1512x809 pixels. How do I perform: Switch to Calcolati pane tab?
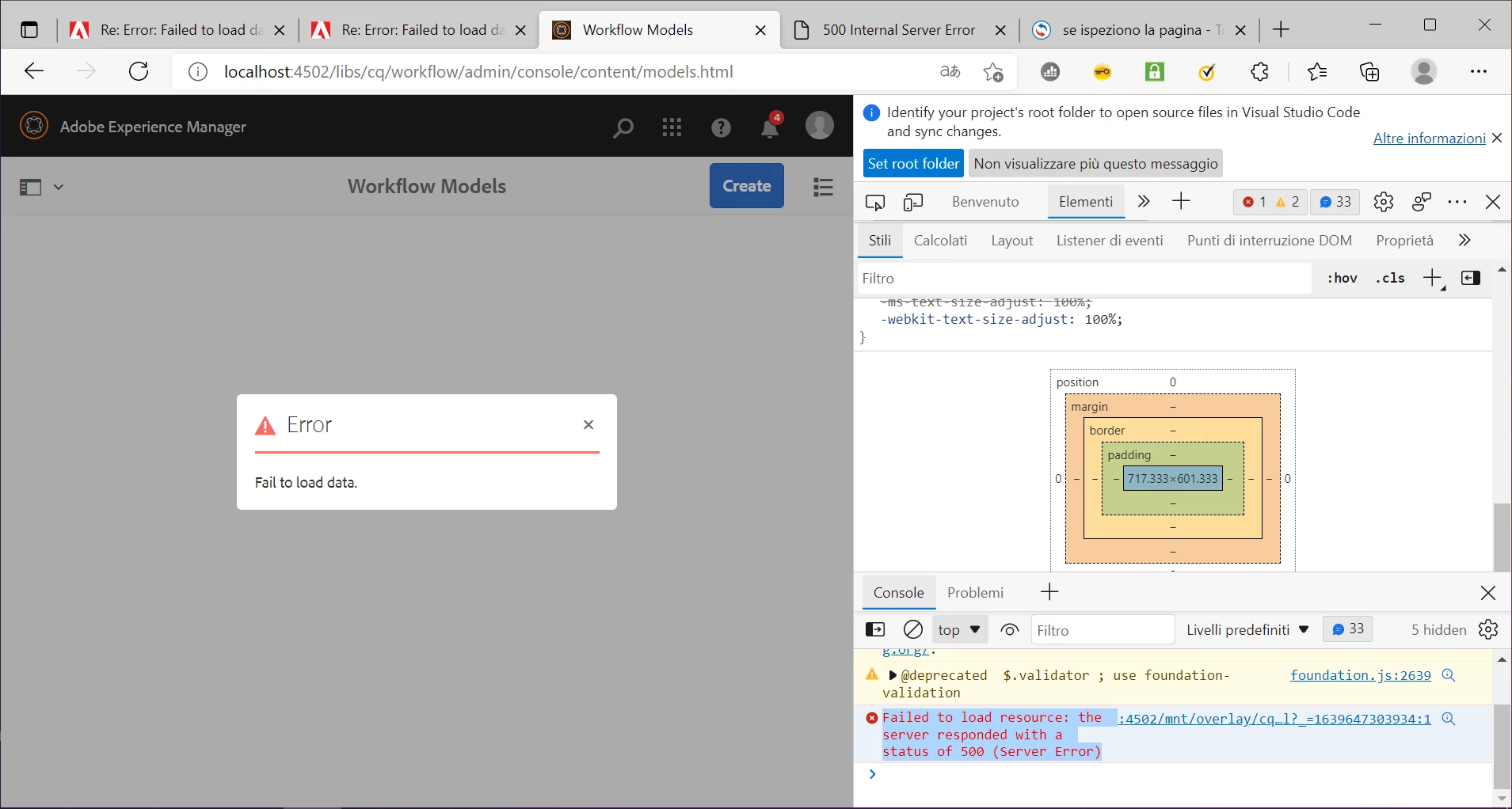point(940,241)
